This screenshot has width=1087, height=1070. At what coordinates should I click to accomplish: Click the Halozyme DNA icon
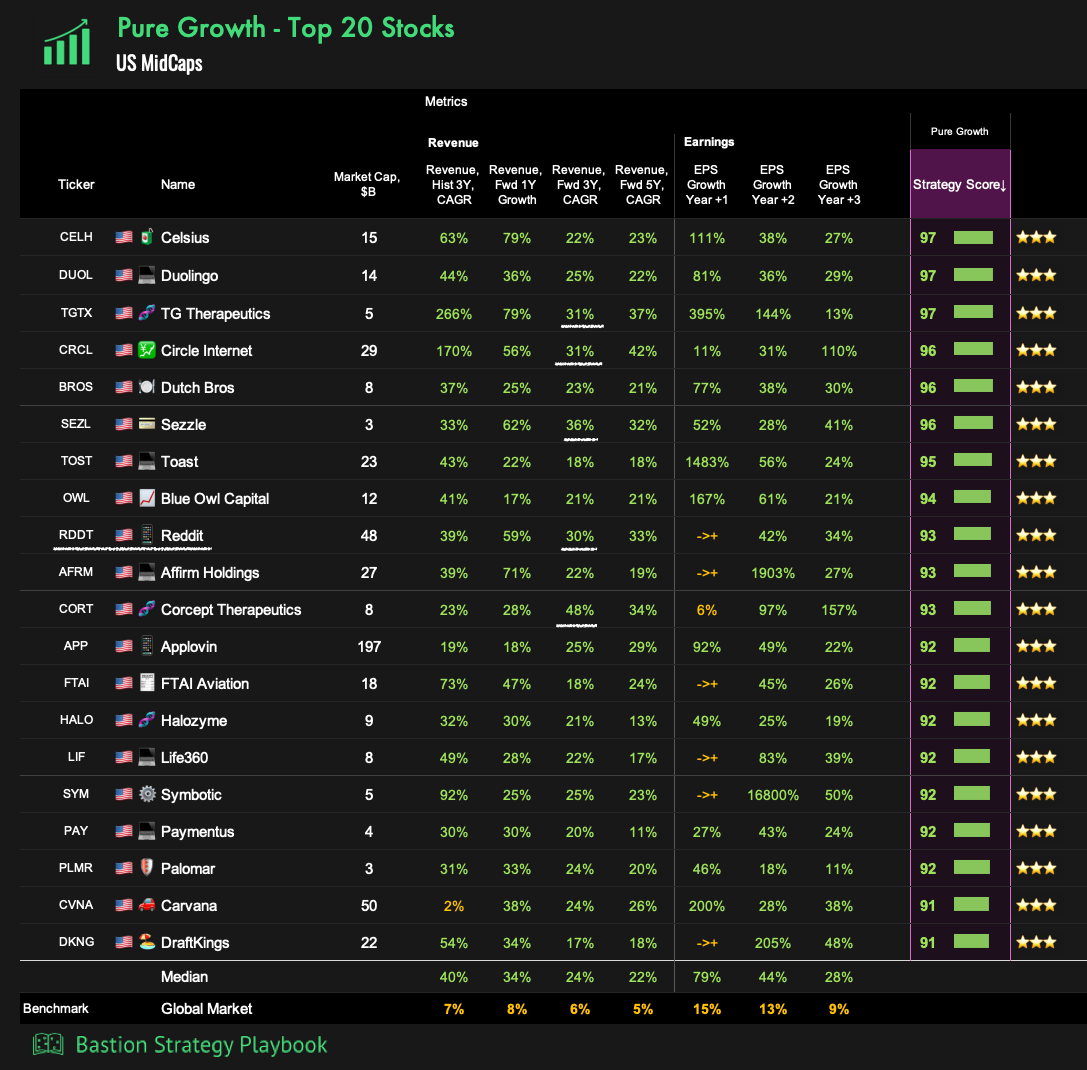[x=146, y=719]
